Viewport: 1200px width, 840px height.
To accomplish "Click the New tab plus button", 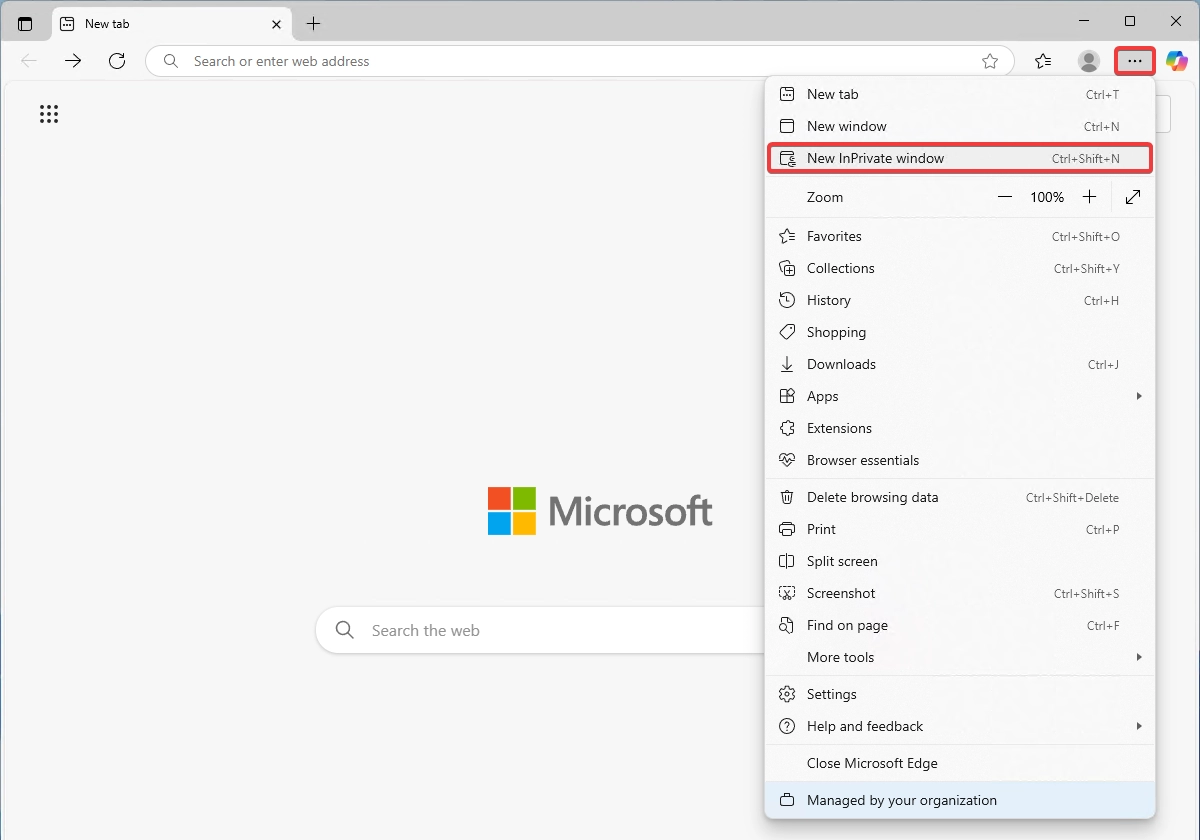I will click(x=314, y=24).
